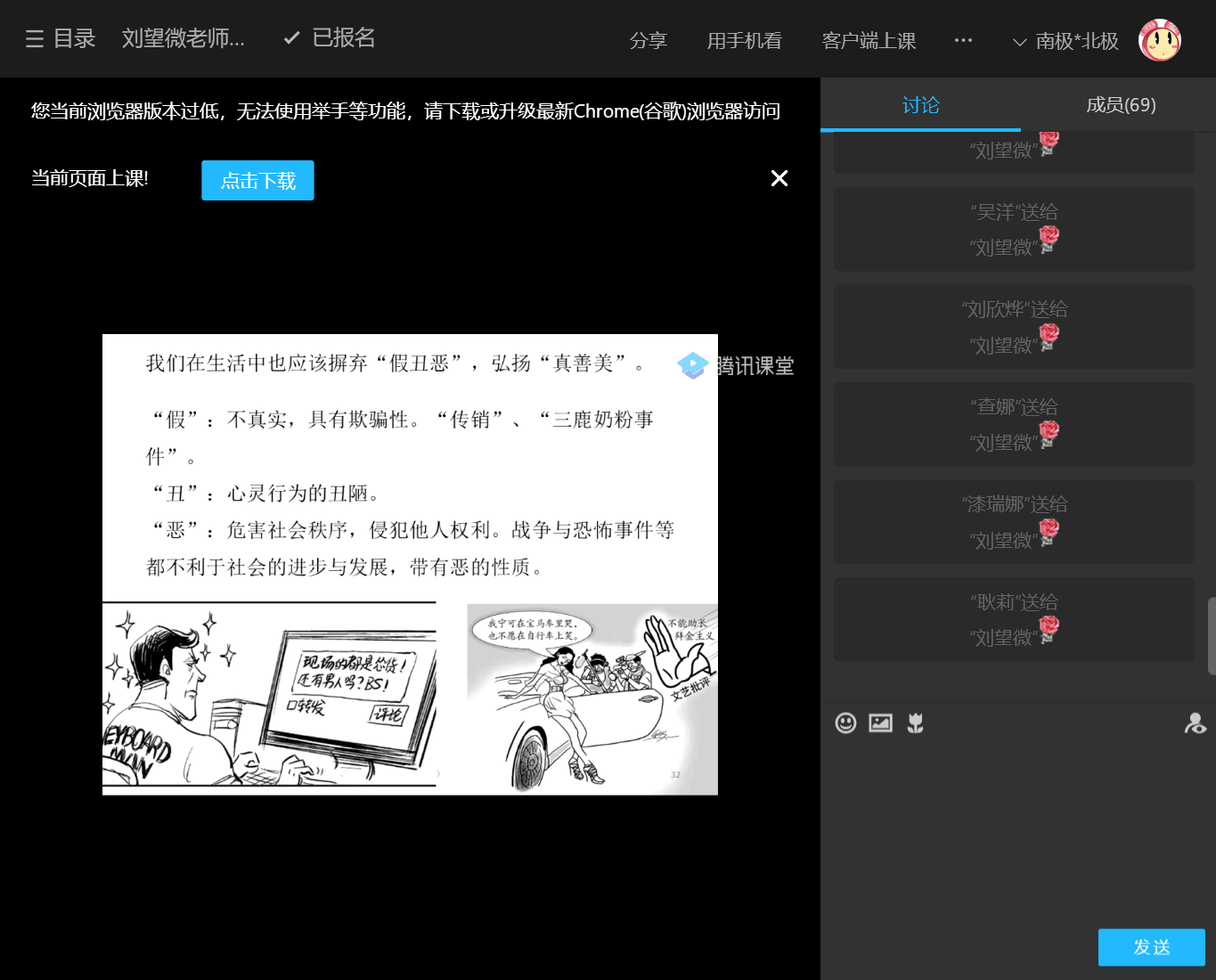This screenshot has width=1216, height=980.
Task: Expand the truncated course title 刘望微老师
Action: pyautogui.click(x=183, y=38)
